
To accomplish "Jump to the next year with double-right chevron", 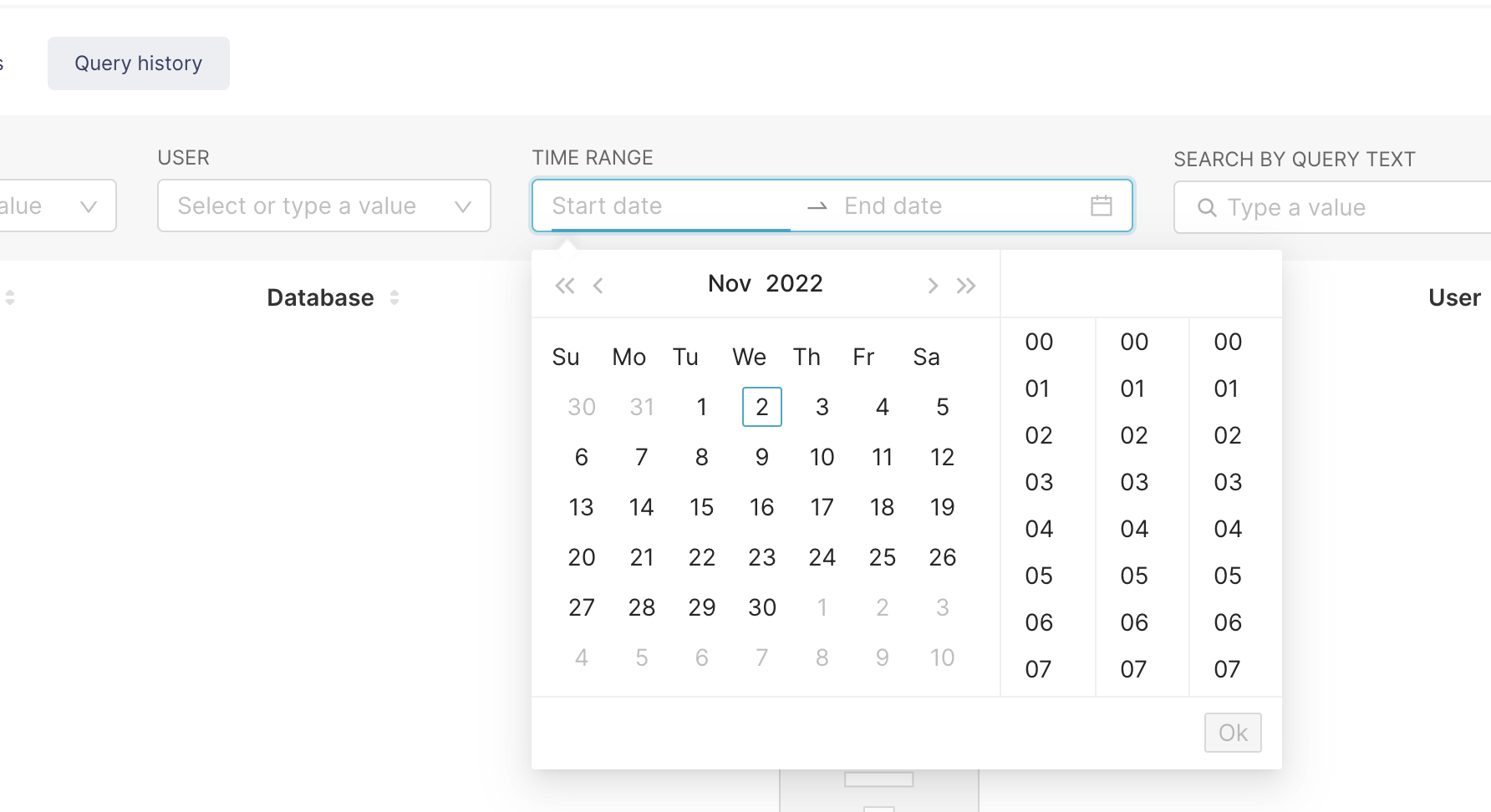I will (967, 285).
